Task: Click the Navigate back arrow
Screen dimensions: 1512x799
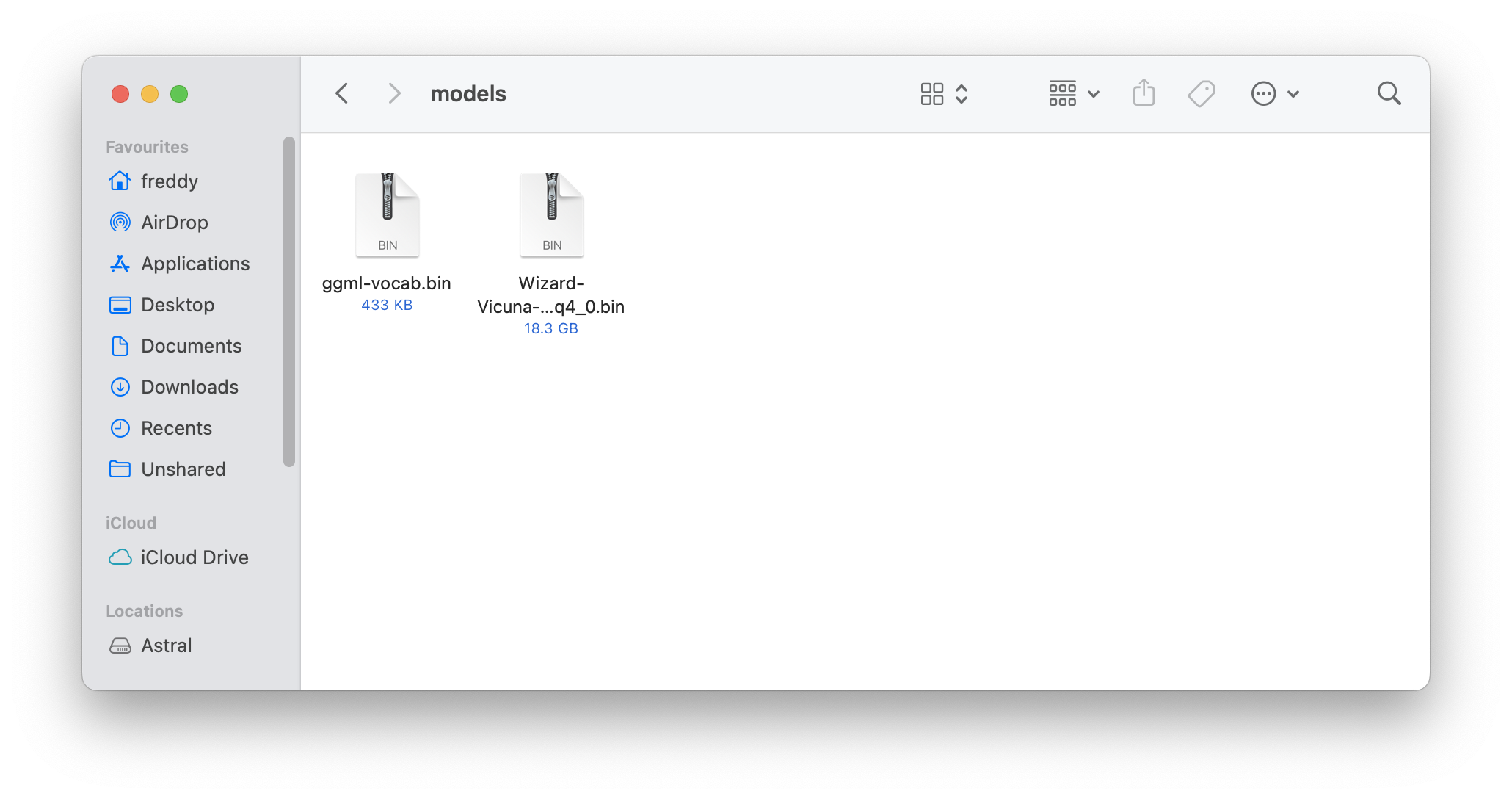Action: pos(345,93)
